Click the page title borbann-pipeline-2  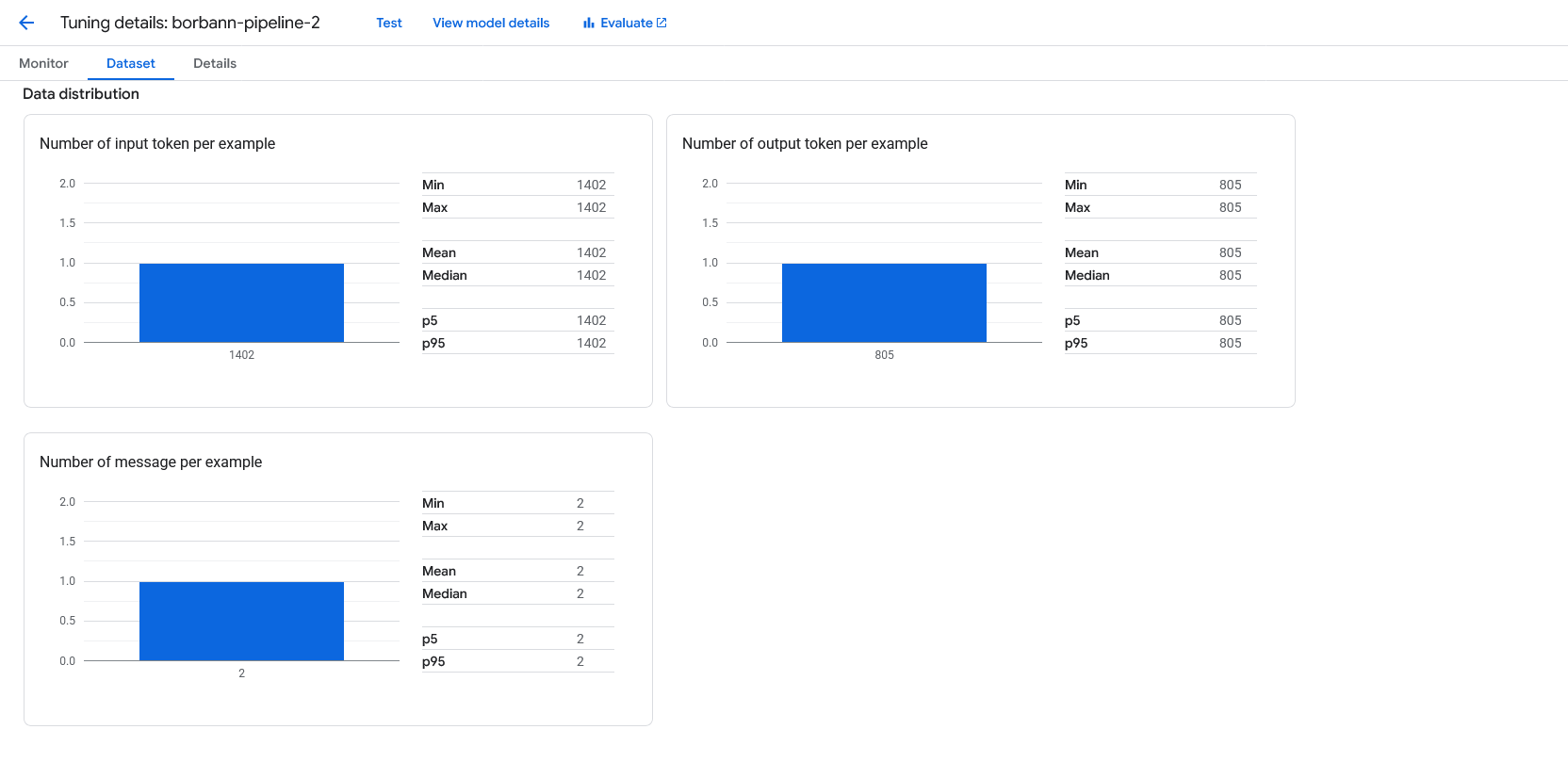pos(189,23)
